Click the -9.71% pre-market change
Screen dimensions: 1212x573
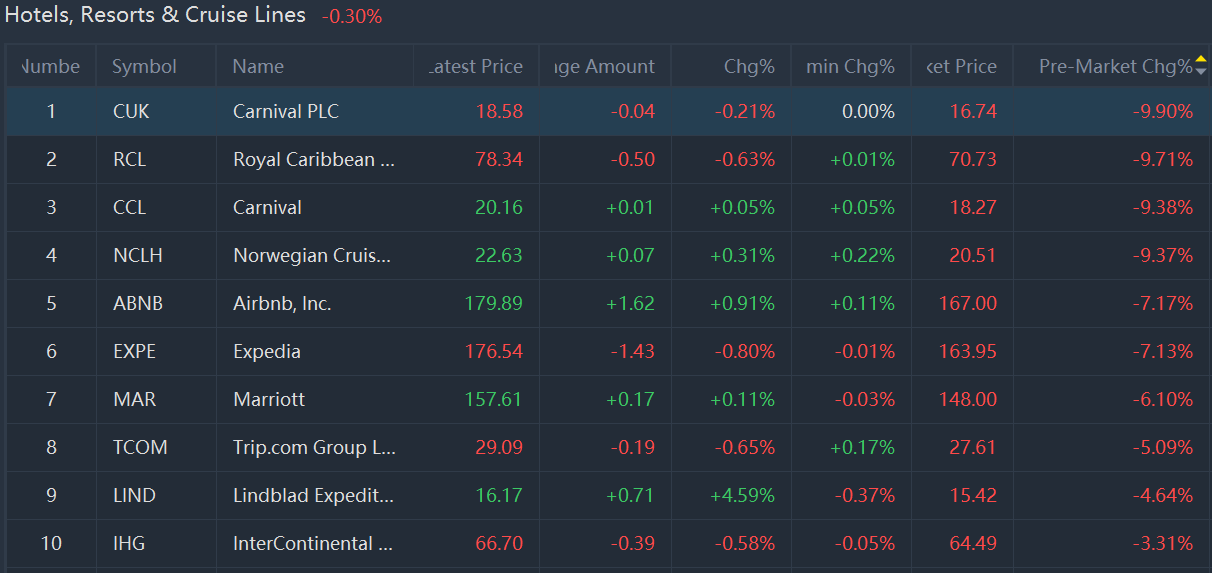click(x=1163, y=159)
